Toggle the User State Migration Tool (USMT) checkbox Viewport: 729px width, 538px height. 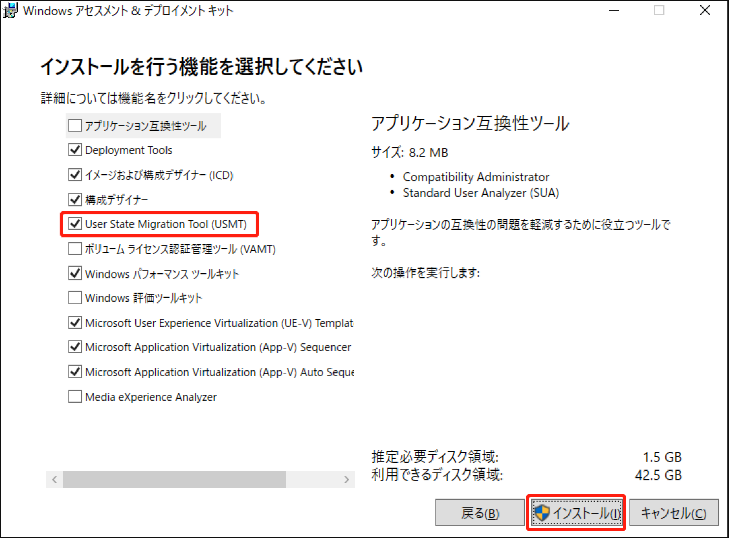pos(75,224)
